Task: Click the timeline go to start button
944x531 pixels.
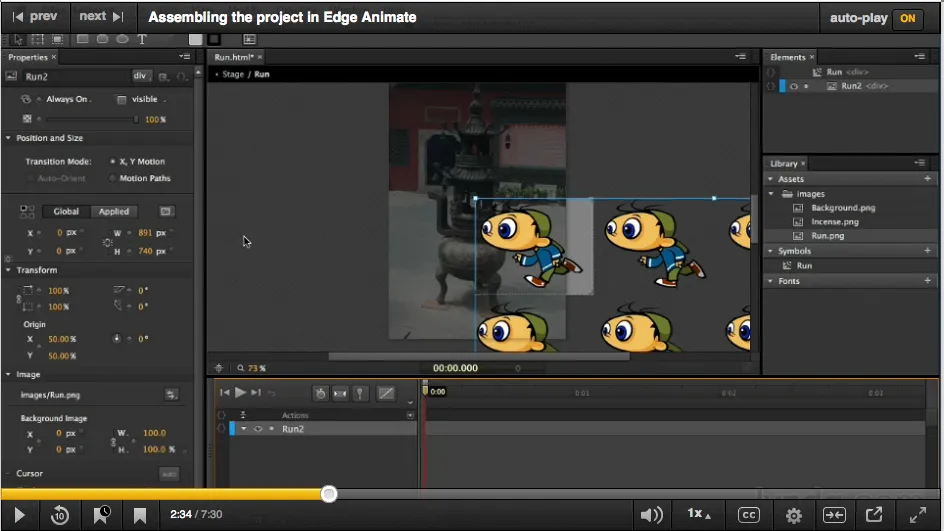Action: [x=225, y=393]
